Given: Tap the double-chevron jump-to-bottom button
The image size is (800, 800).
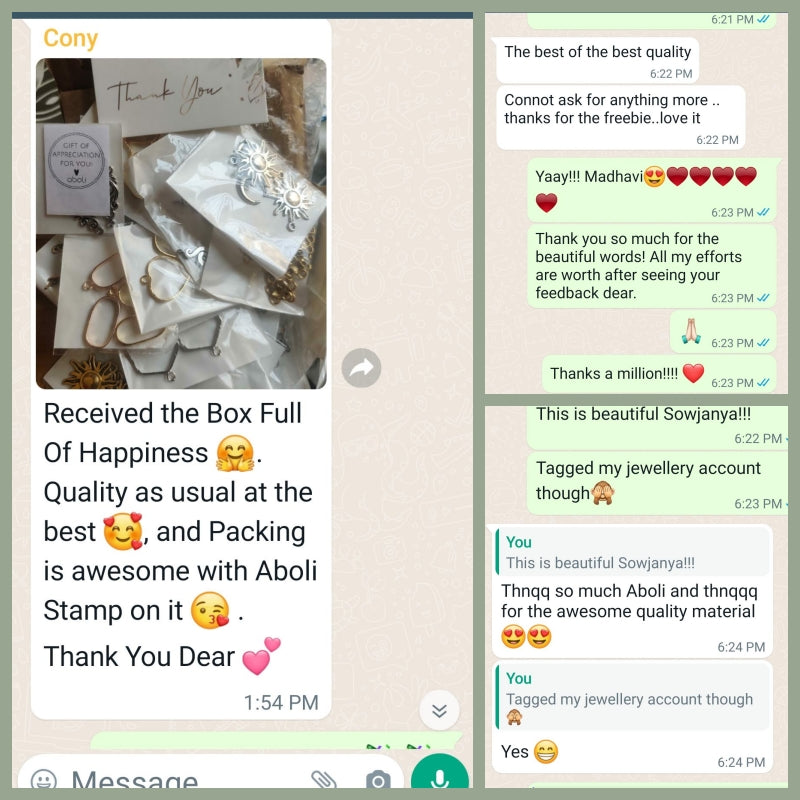Looking at the screenshot, I should point(439,710).
